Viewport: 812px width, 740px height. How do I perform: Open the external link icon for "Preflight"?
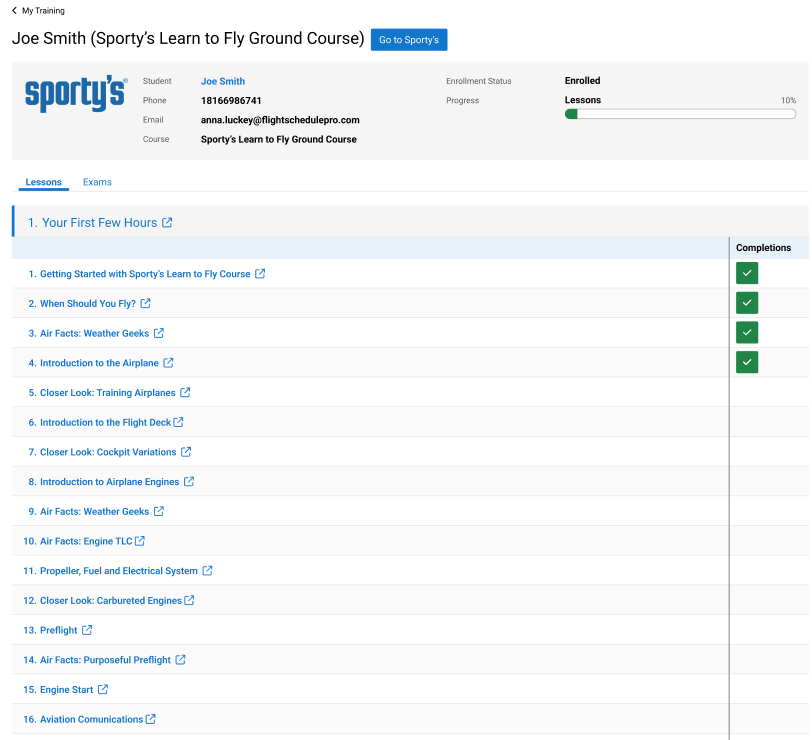pyautogui.click(x=89, y=630)
